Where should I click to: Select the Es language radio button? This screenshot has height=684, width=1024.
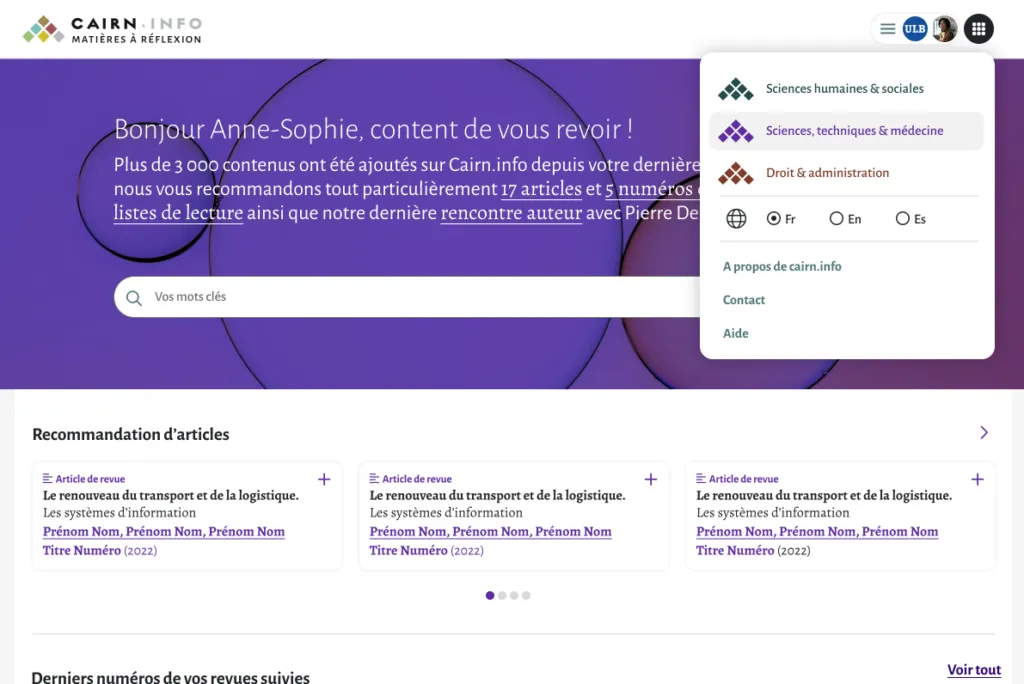click(x=903, y=219)
